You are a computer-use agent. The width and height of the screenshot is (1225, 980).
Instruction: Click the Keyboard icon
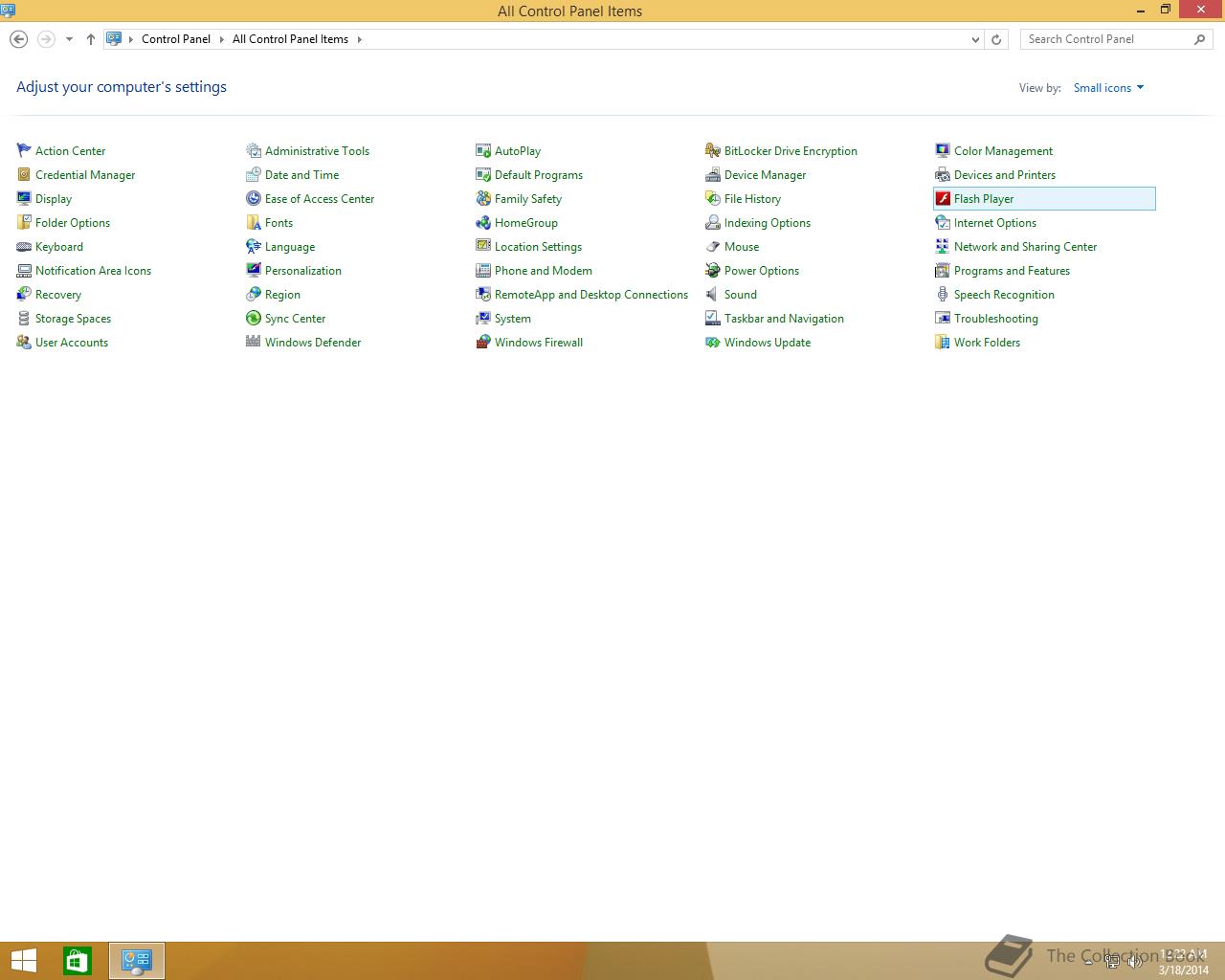(x=24, y=246)
